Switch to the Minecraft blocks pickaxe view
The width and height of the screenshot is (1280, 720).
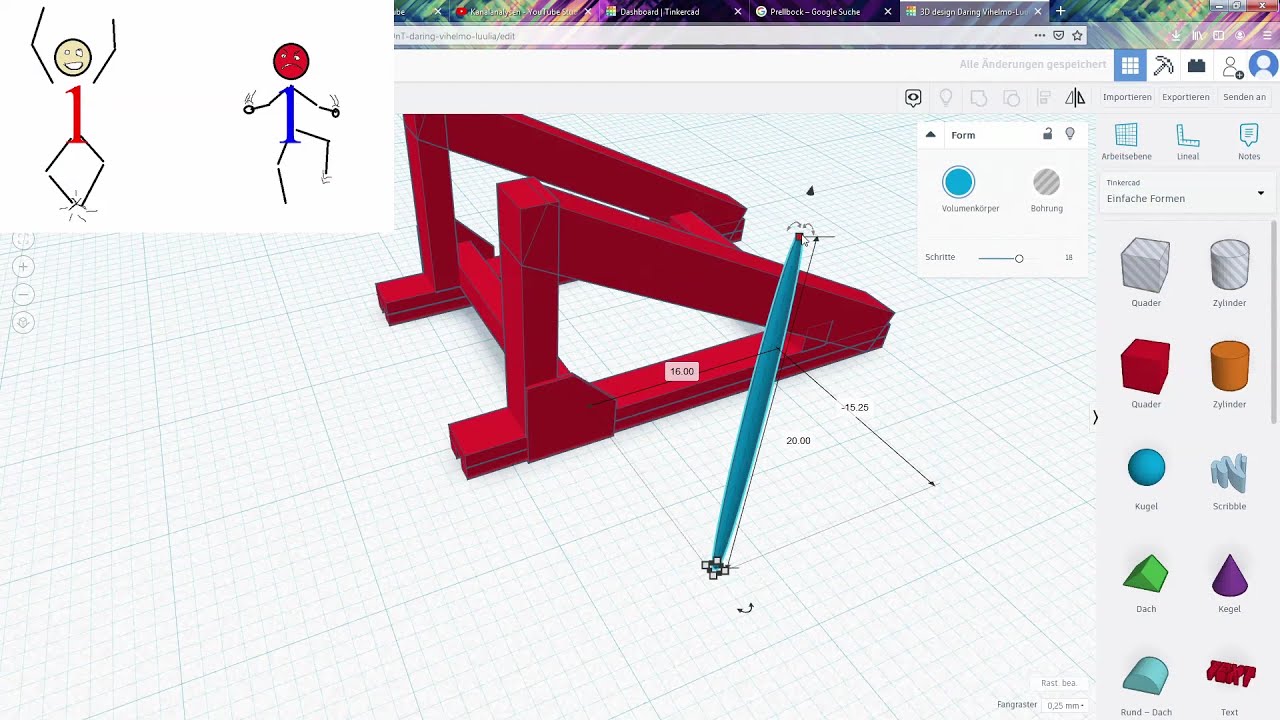coord(1163,66)
